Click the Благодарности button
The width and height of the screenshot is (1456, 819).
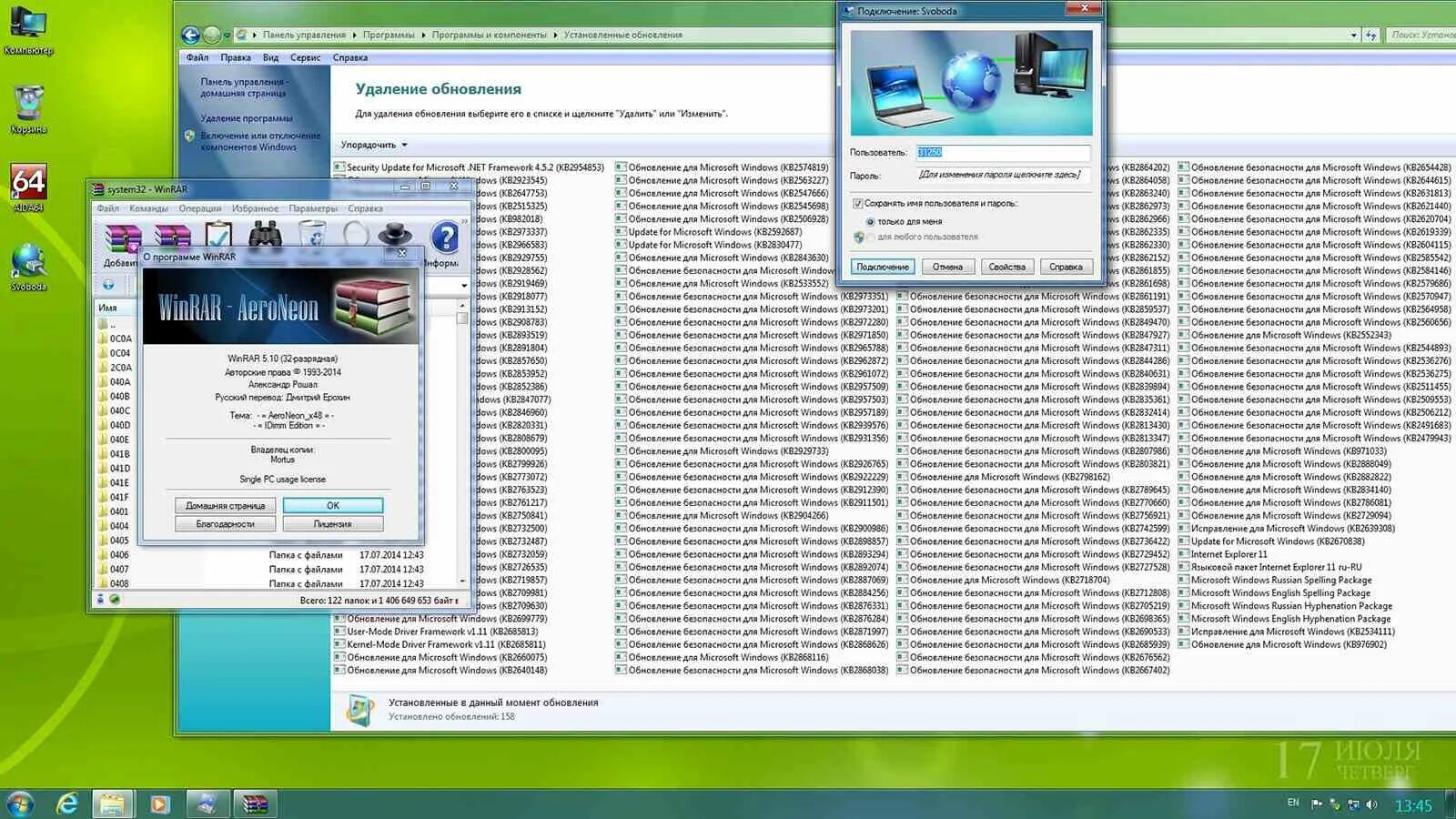pos(226,524)
